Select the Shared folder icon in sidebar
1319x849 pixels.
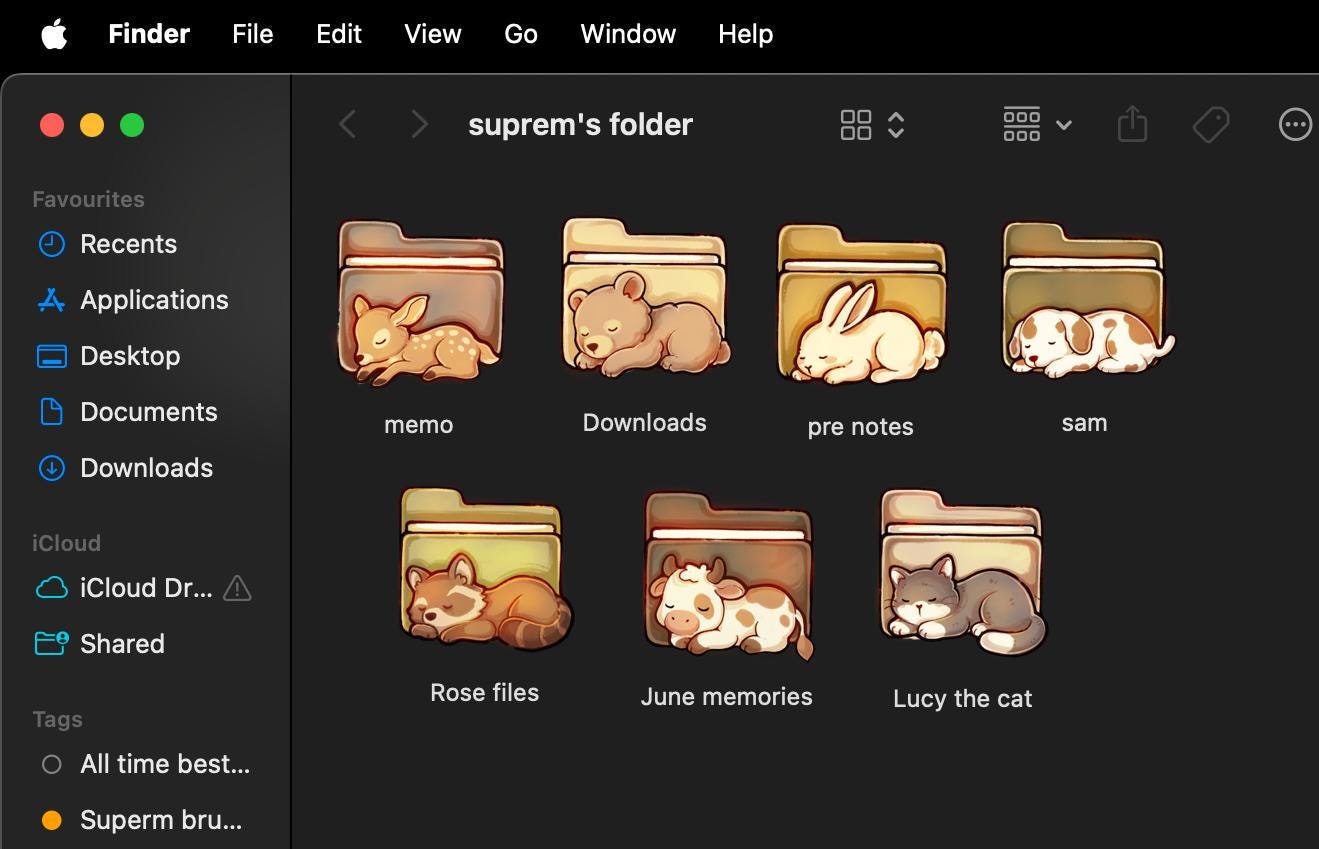(x=51, y=643)
